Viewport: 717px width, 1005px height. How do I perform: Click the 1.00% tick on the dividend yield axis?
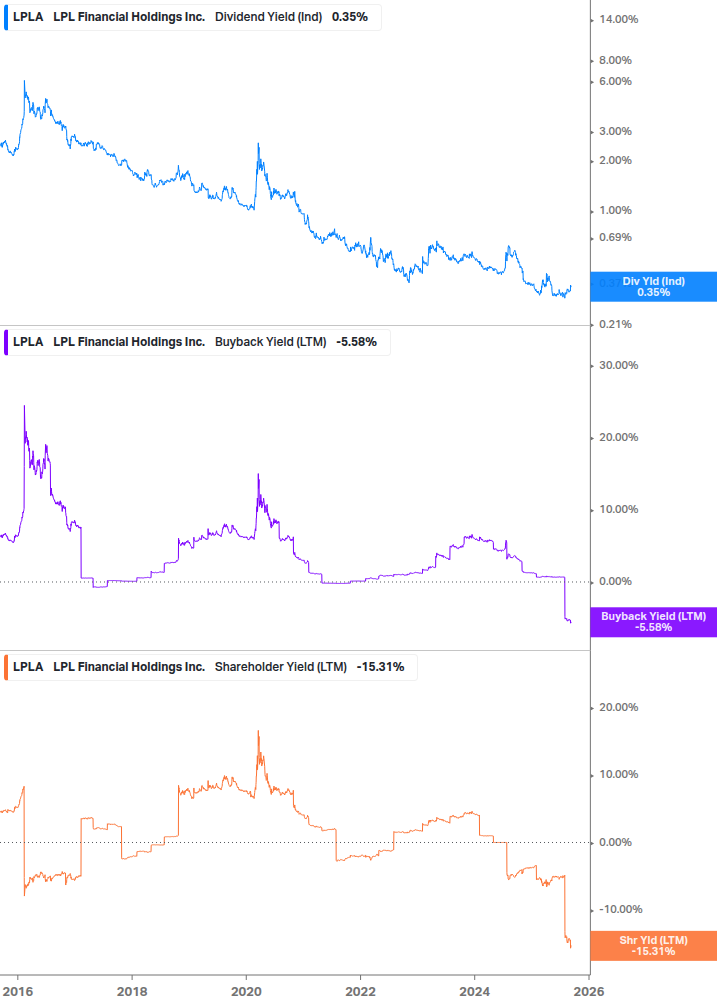click(x=615, y=210)
